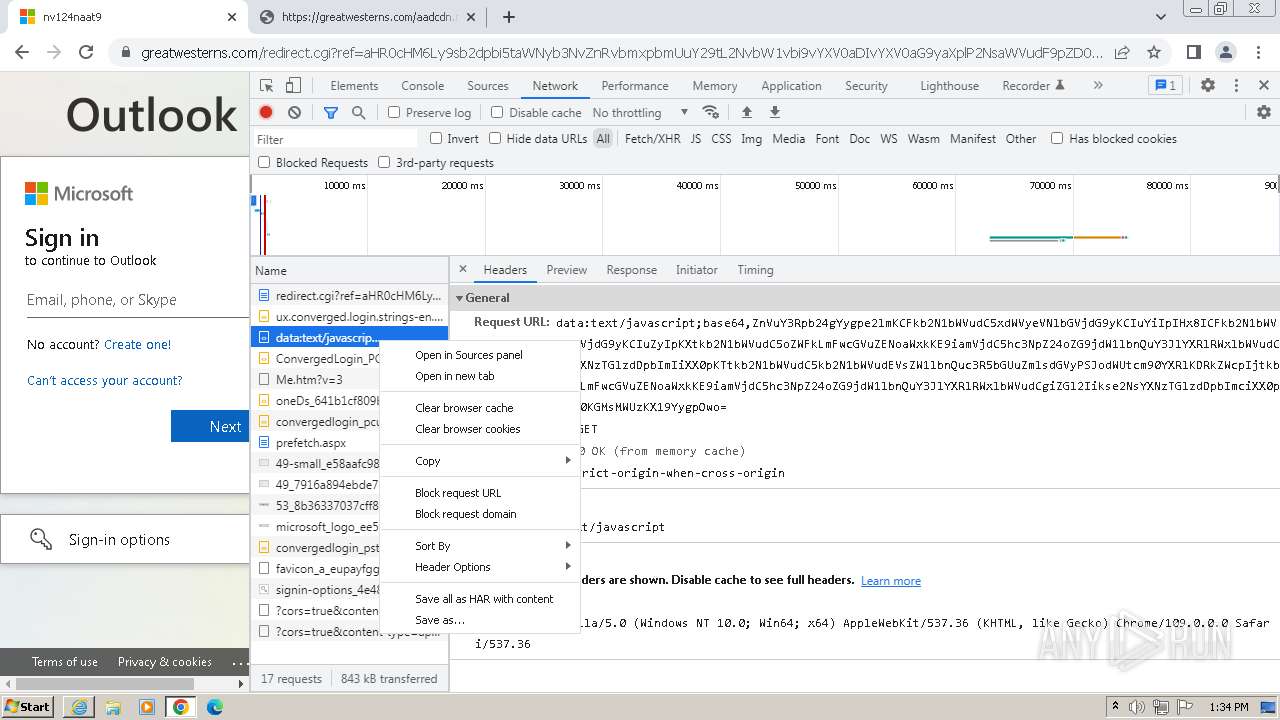Bookmark this page star icon
This screenshot has width=1280, height=720.
[x=1154, y=52]
